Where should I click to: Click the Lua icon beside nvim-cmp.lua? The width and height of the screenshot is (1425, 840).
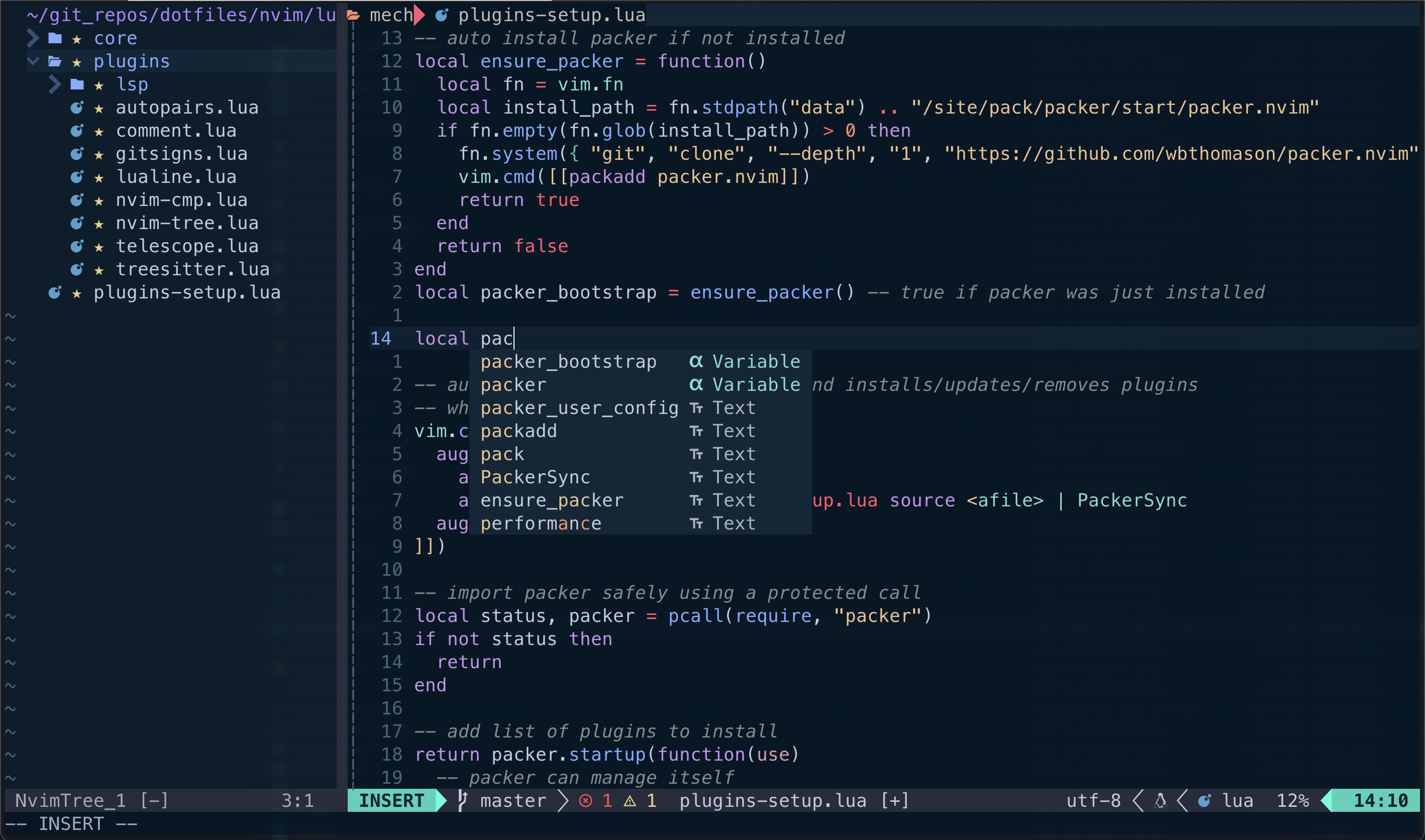[x=77, y=200]
